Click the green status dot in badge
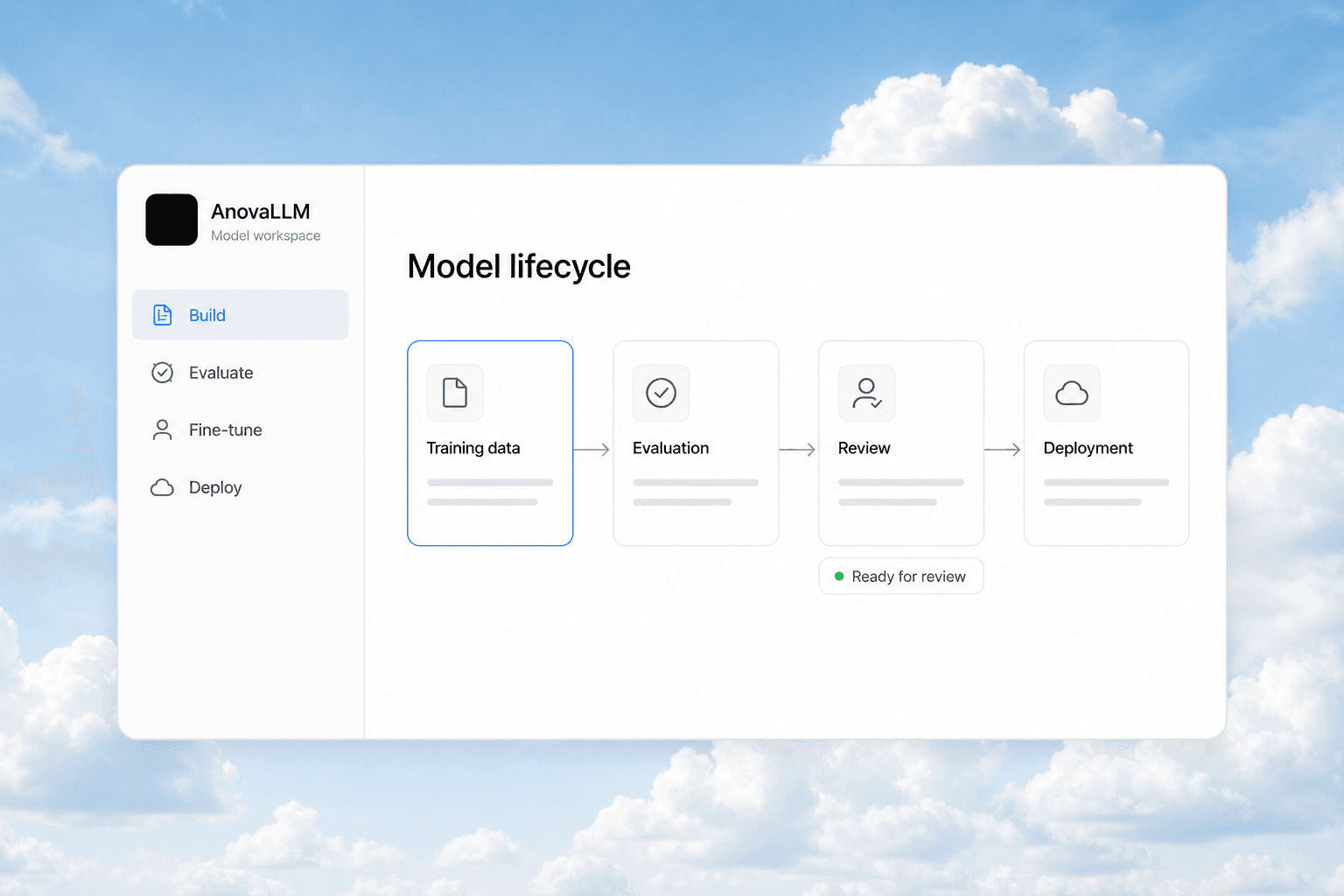The width and height of the screenshot is (1344, 896). click(839, 577)
